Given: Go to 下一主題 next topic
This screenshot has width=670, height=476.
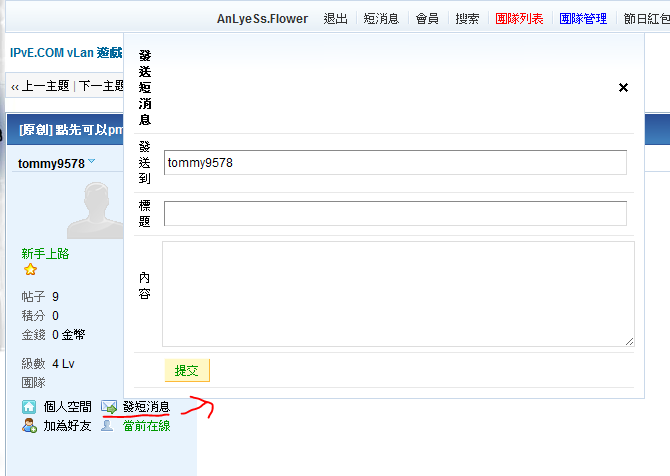Looking at the screenshot, I should (101, 86).
